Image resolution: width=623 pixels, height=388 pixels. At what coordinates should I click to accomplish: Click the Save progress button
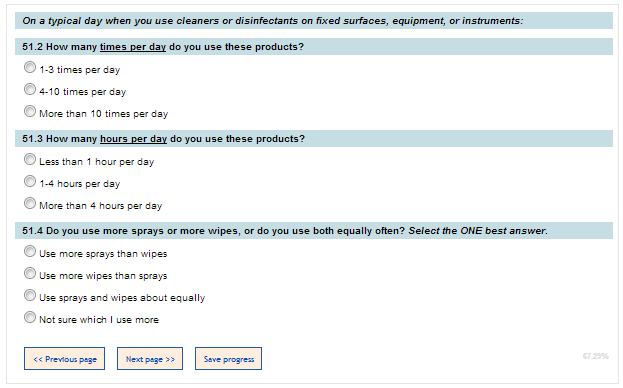click(x=228, y=359)
